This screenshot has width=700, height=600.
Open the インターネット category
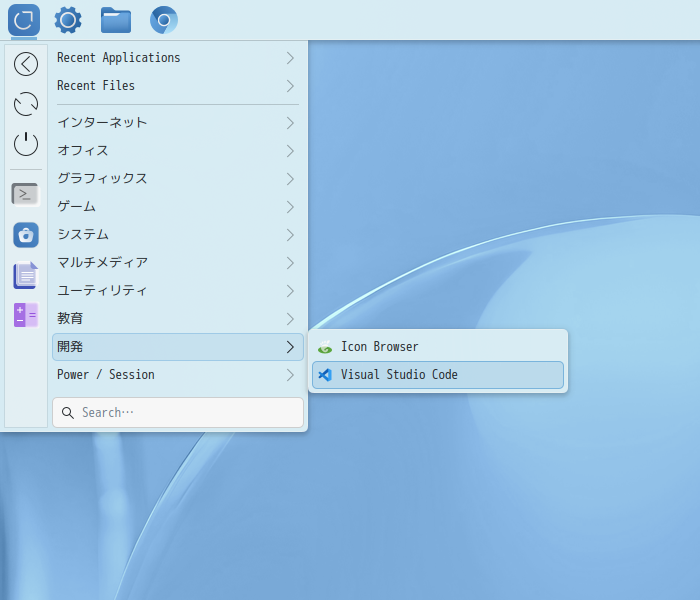tap(178, 123)
